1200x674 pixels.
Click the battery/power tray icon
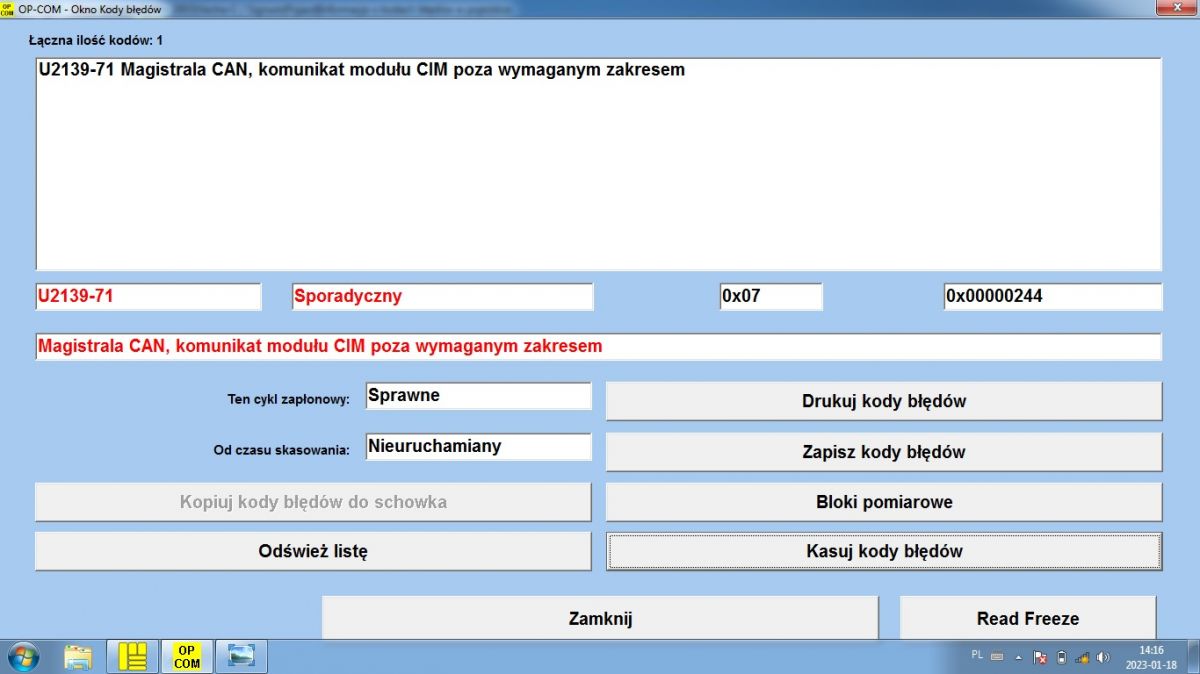(x=1061, y=657)
